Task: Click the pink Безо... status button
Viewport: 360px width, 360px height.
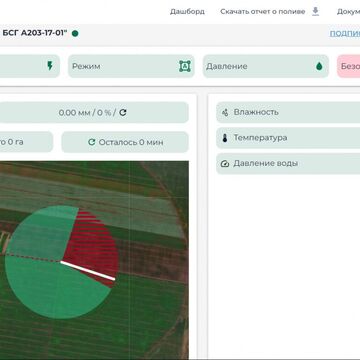Action: [349, 66]
